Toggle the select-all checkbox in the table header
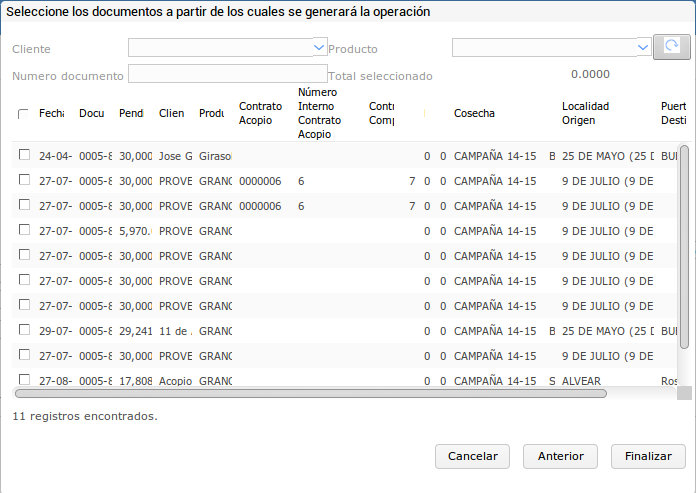Viewport: 696px width, 493px height. tap(23, 114)
